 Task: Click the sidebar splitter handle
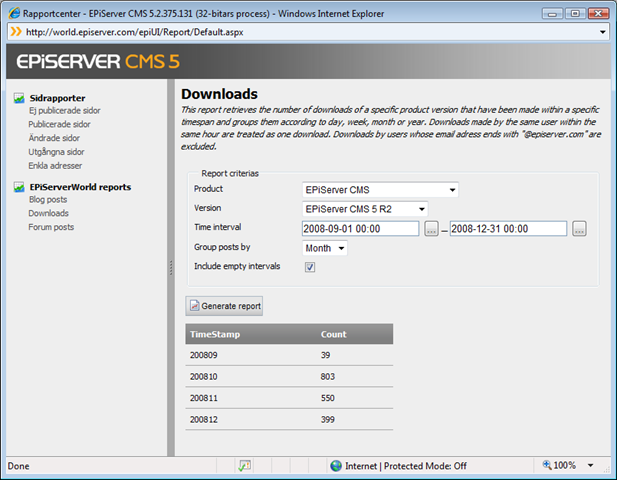169,267
